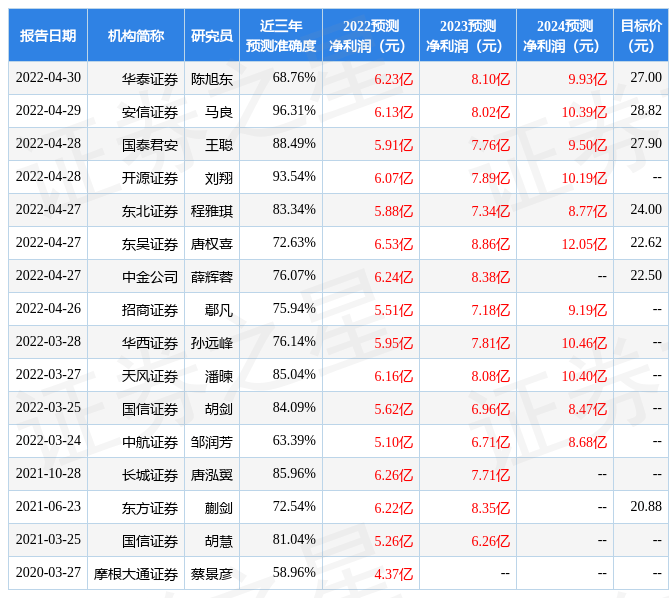The height and width of the screenshot is (598, 669).
Task: Click target price 22.62
Action: pyautogui.click(x=646, y=243)
